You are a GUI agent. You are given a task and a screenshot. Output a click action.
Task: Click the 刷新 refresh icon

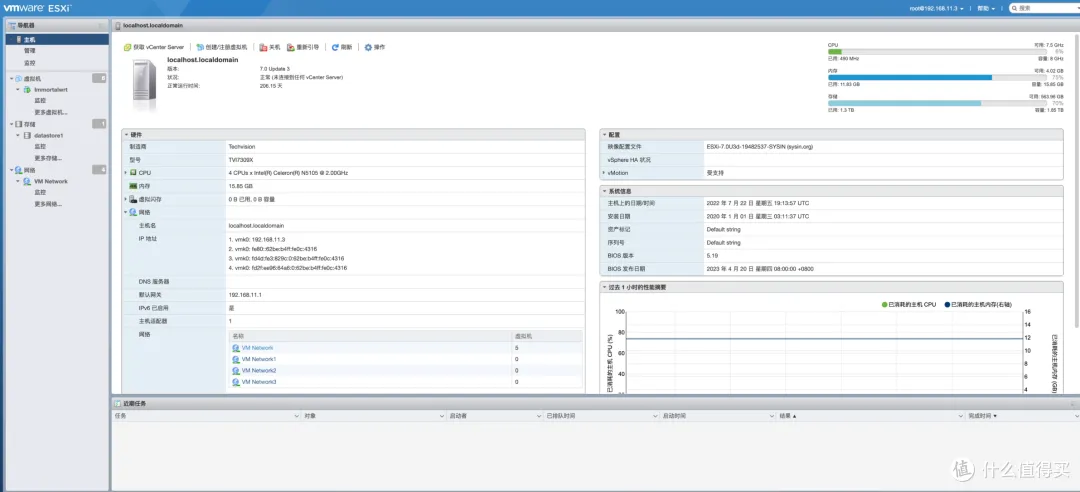click(x=335, y=47)
